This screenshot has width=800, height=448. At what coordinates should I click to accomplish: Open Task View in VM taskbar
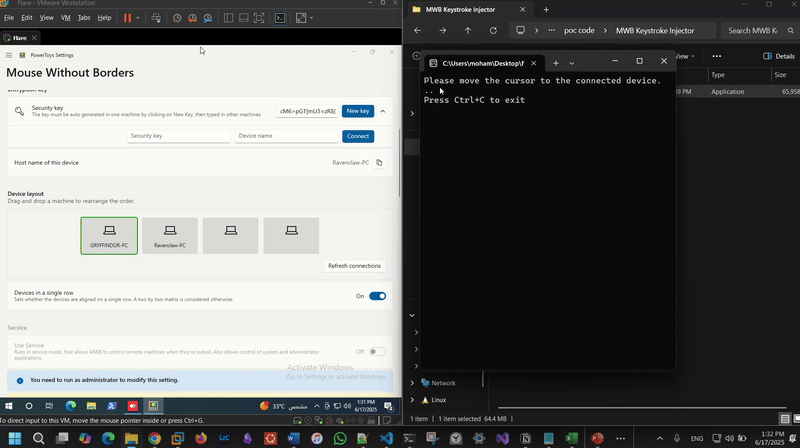click(49, 406)
